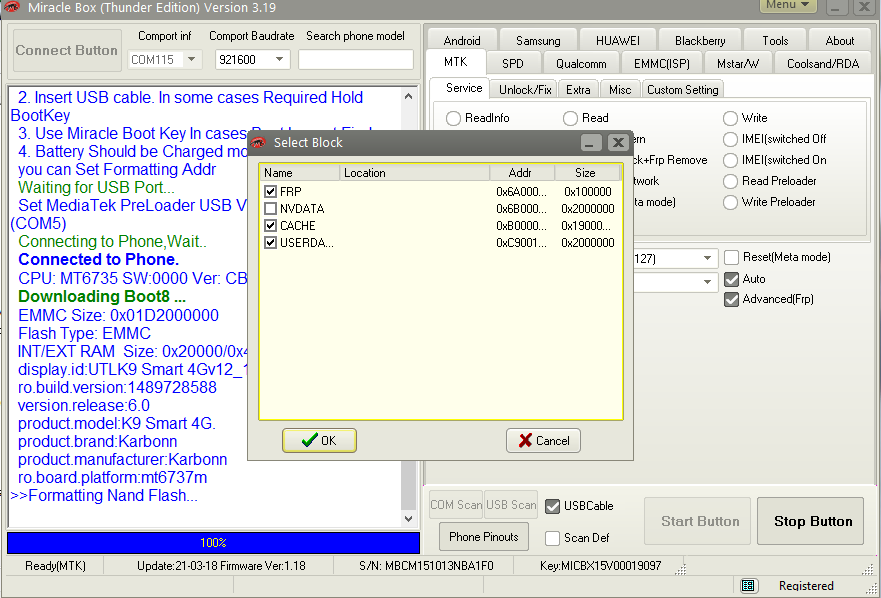
Task: Uncheck the USERDA... block checkbox
Action: (270, 243)
